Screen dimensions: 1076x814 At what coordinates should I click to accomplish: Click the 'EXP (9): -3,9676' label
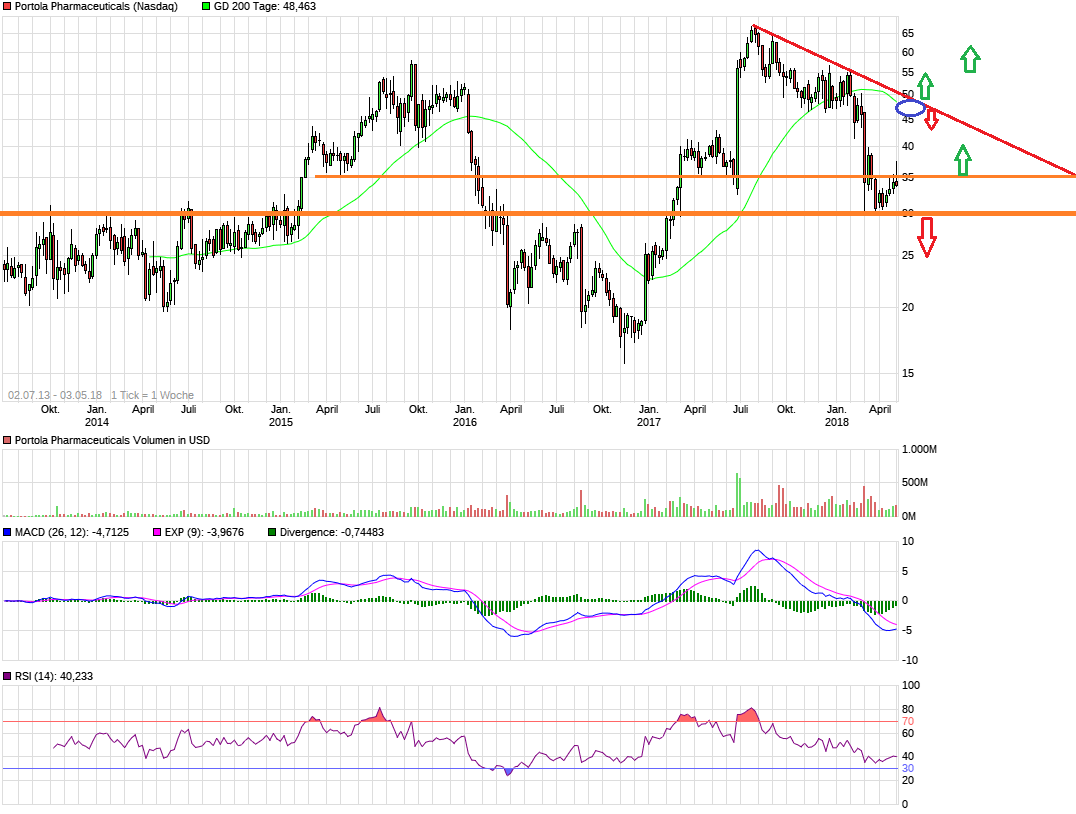coord(204,532)
